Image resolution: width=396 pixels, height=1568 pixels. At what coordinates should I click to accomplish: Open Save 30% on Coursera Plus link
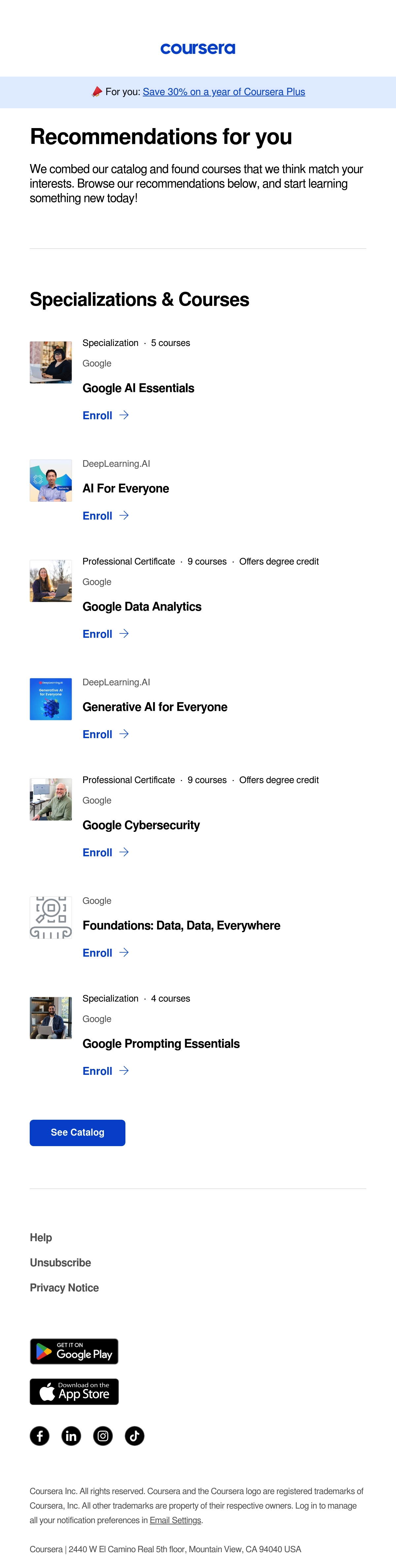tap(224, 92)
